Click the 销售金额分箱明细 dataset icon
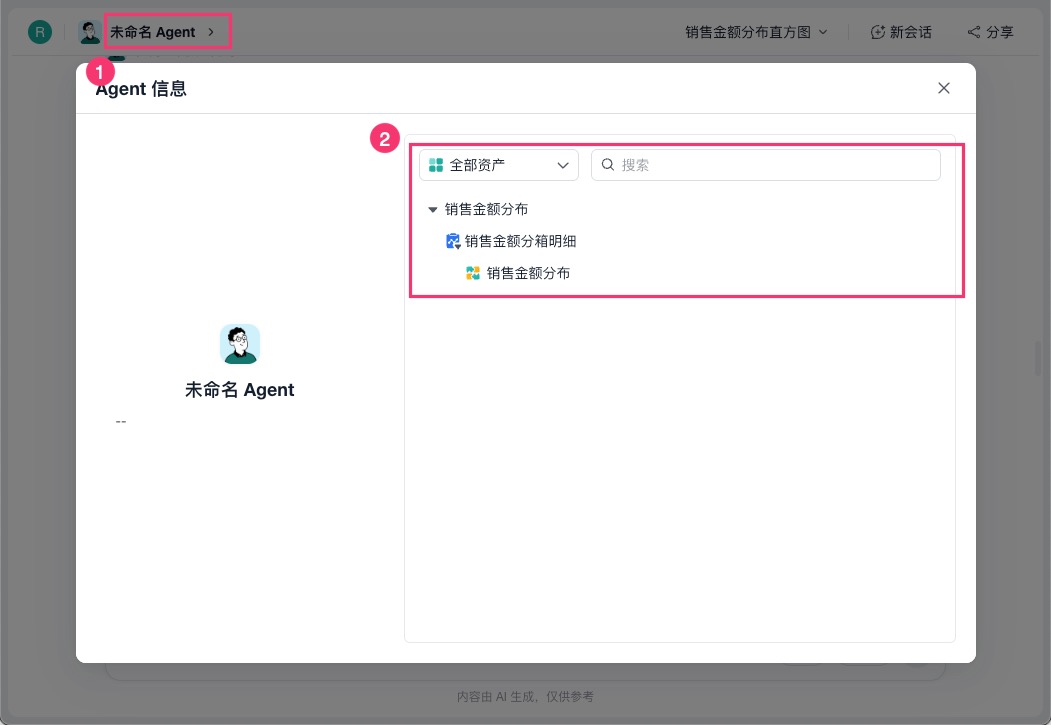The image size is (1051, 725). (453, 241)
